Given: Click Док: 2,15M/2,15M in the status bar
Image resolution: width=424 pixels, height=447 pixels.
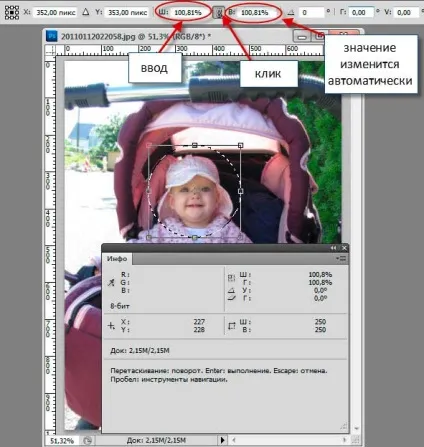Looking at the screenshot, I should [x=156, y=441].
